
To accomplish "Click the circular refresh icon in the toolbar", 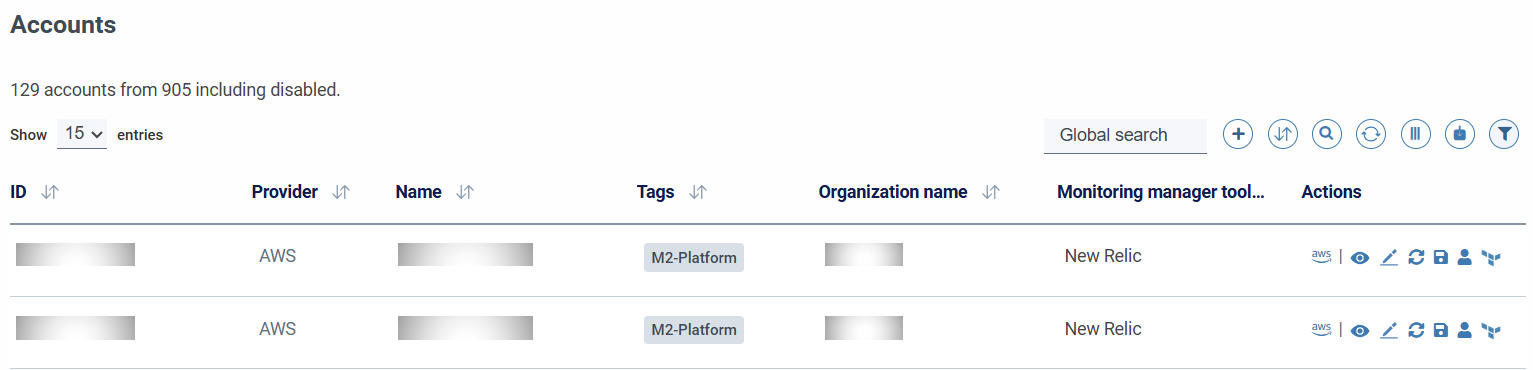I will point(1371,134).
